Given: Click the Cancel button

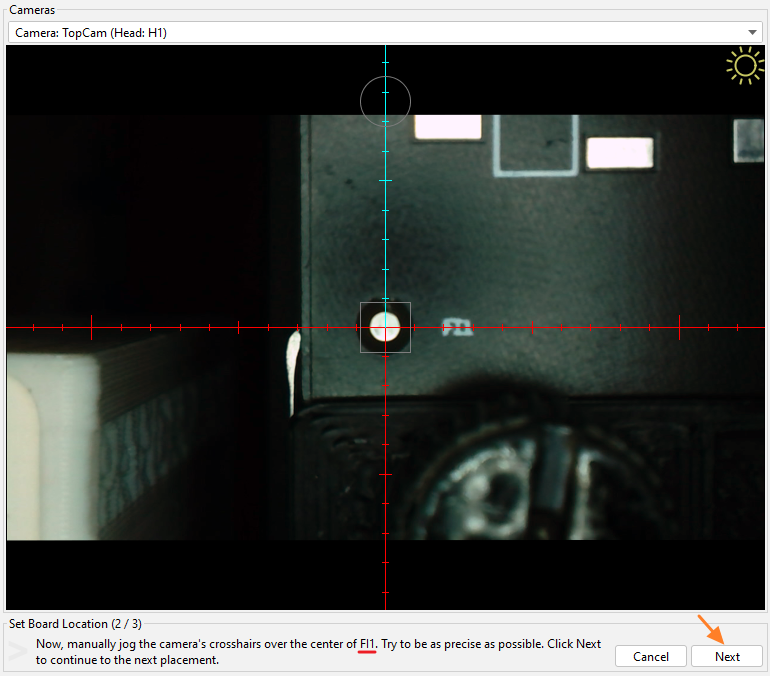Looking at the screenshot, I should (x=650, y=657).
